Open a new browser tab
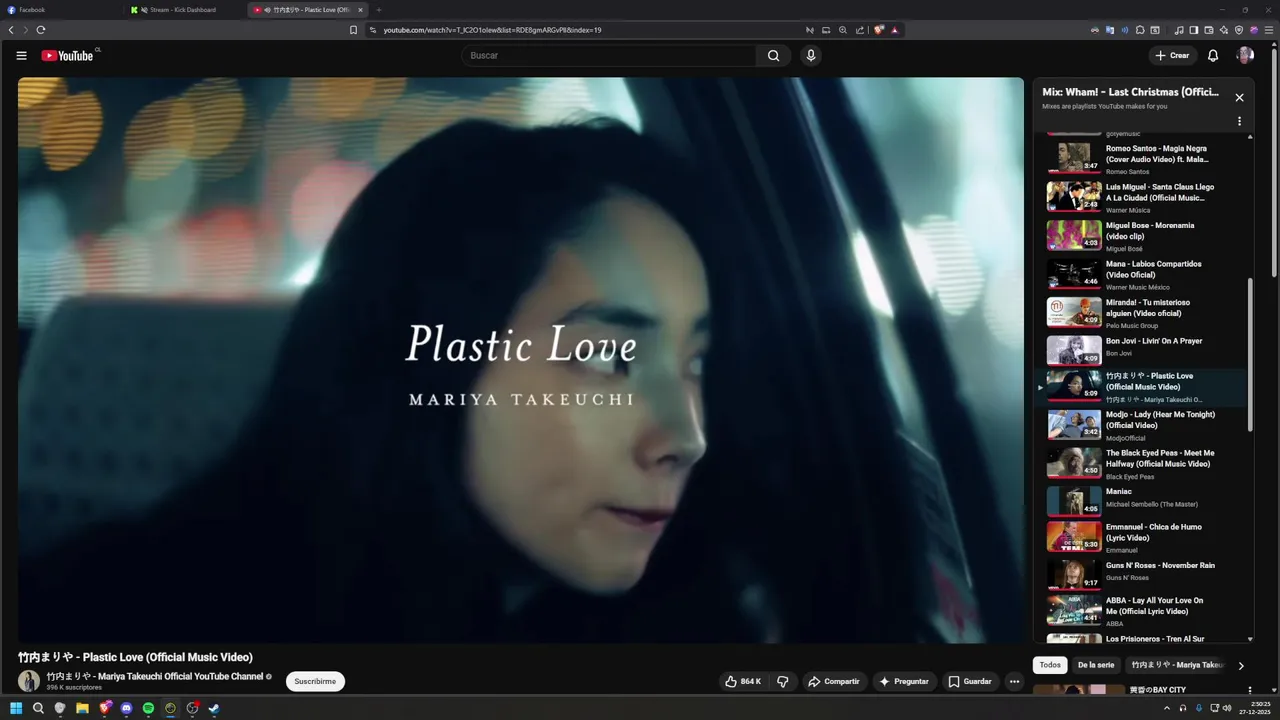Screen dimensions: 1280x720 coord(379,10)
